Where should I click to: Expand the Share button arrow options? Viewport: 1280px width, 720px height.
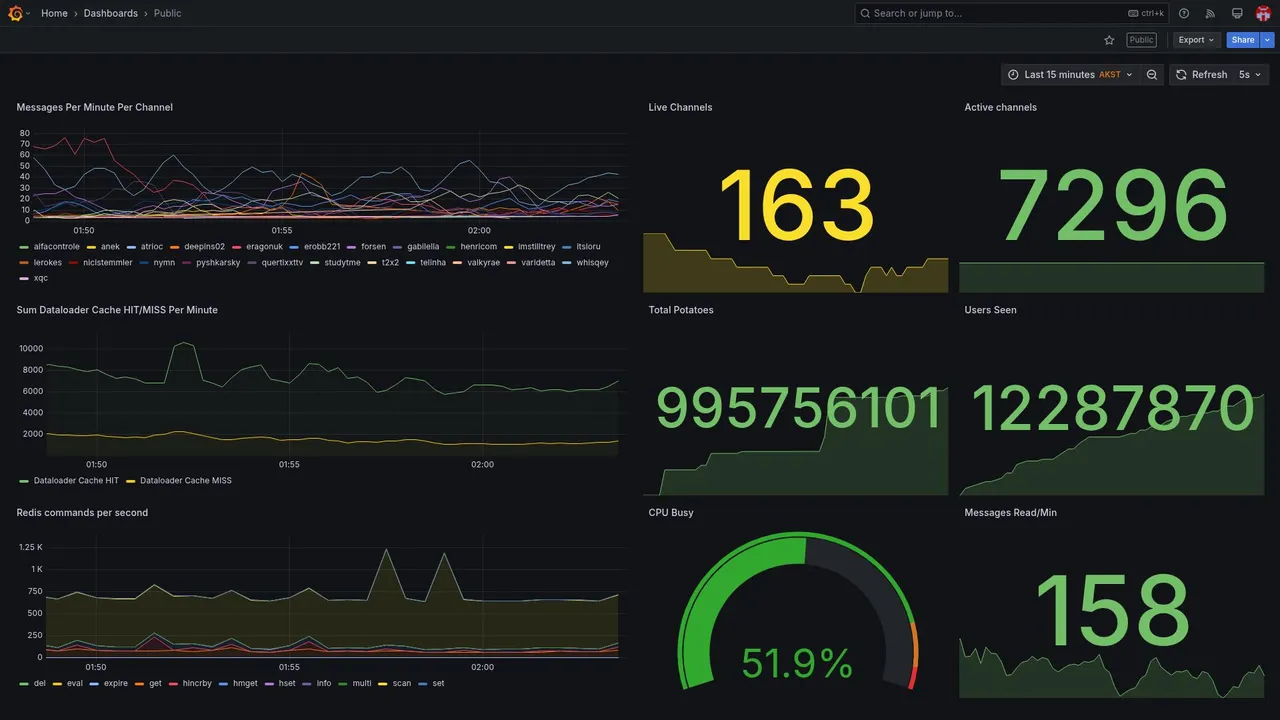tap(1268, 40)
